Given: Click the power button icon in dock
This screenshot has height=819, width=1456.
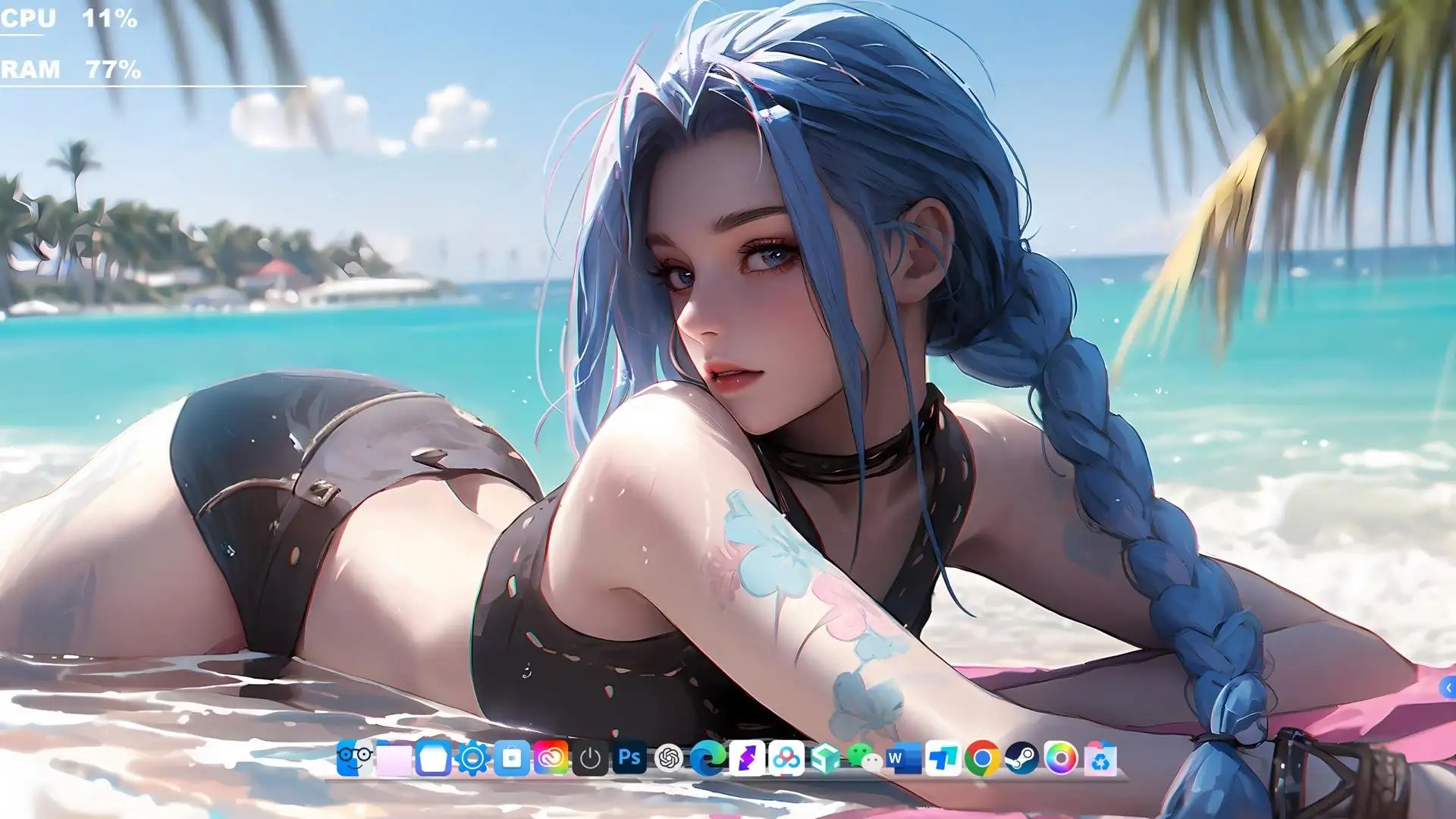Looking at the screenshot, I should click(590, 758).
